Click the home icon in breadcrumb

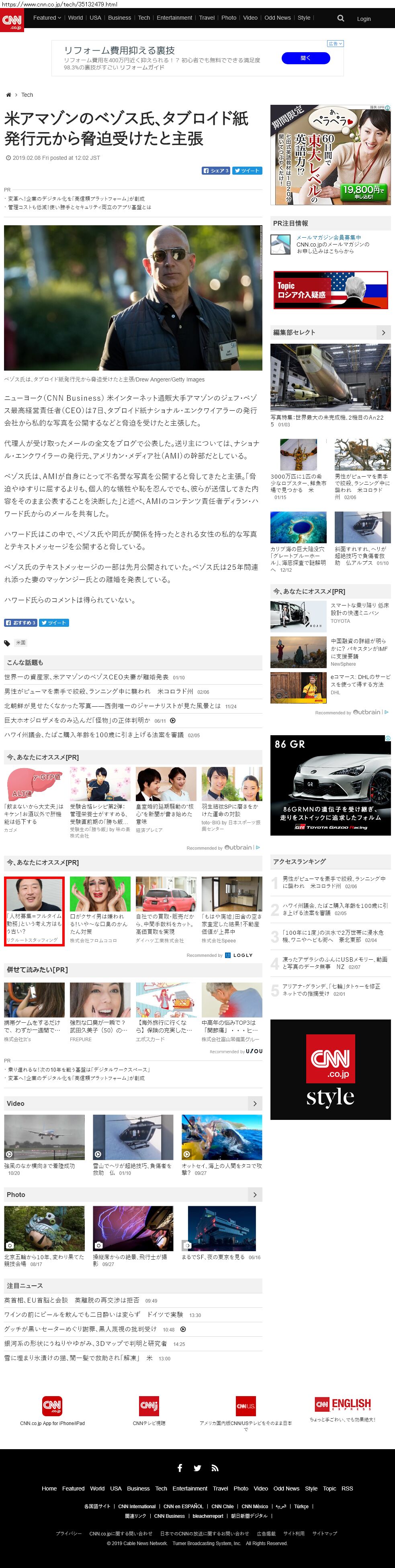(x=8, y=95)
